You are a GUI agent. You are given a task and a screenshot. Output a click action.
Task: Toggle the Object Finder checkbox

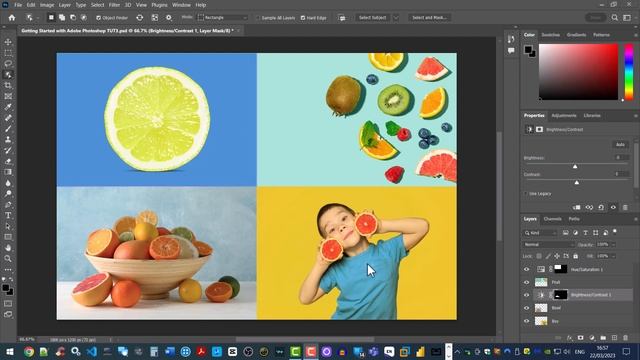click(98, 18)
